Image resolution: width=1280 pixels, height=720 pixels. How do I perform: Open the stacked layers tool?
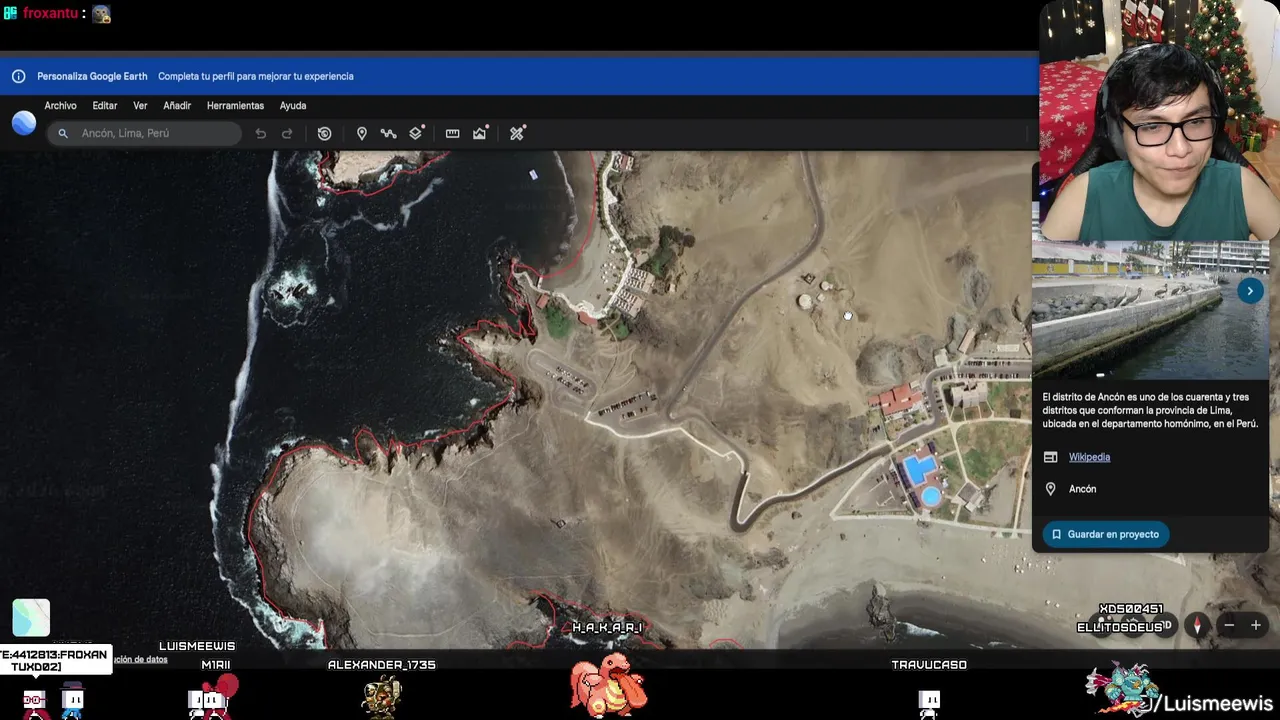click(x=417, y=133)
